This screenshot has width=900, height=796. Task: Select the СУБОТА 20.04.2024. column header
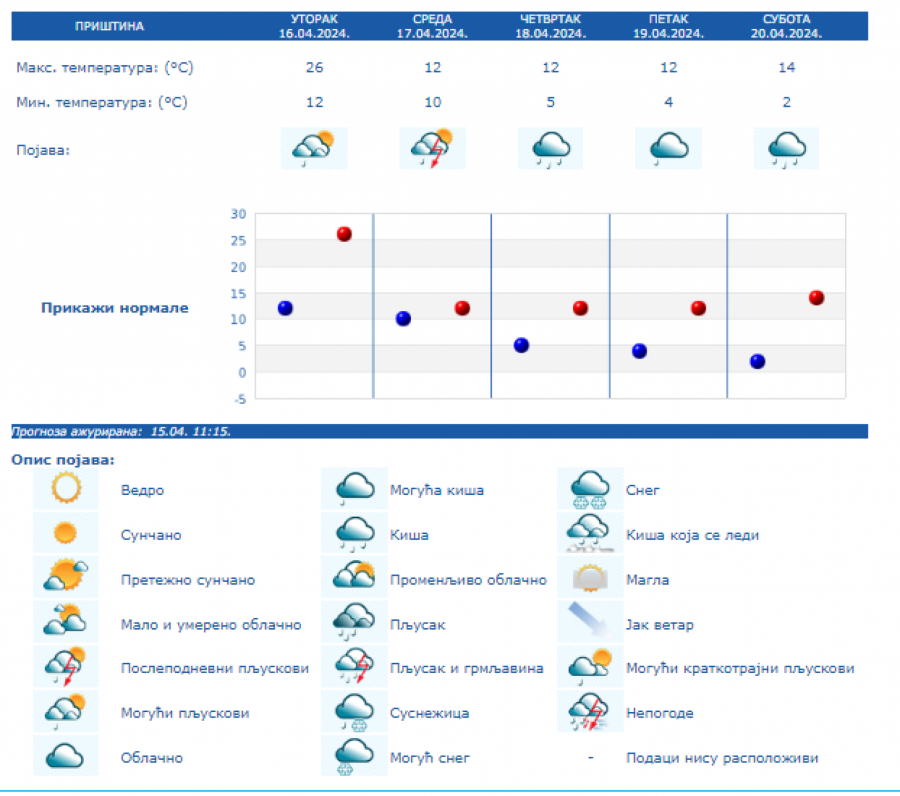(788, 26)
